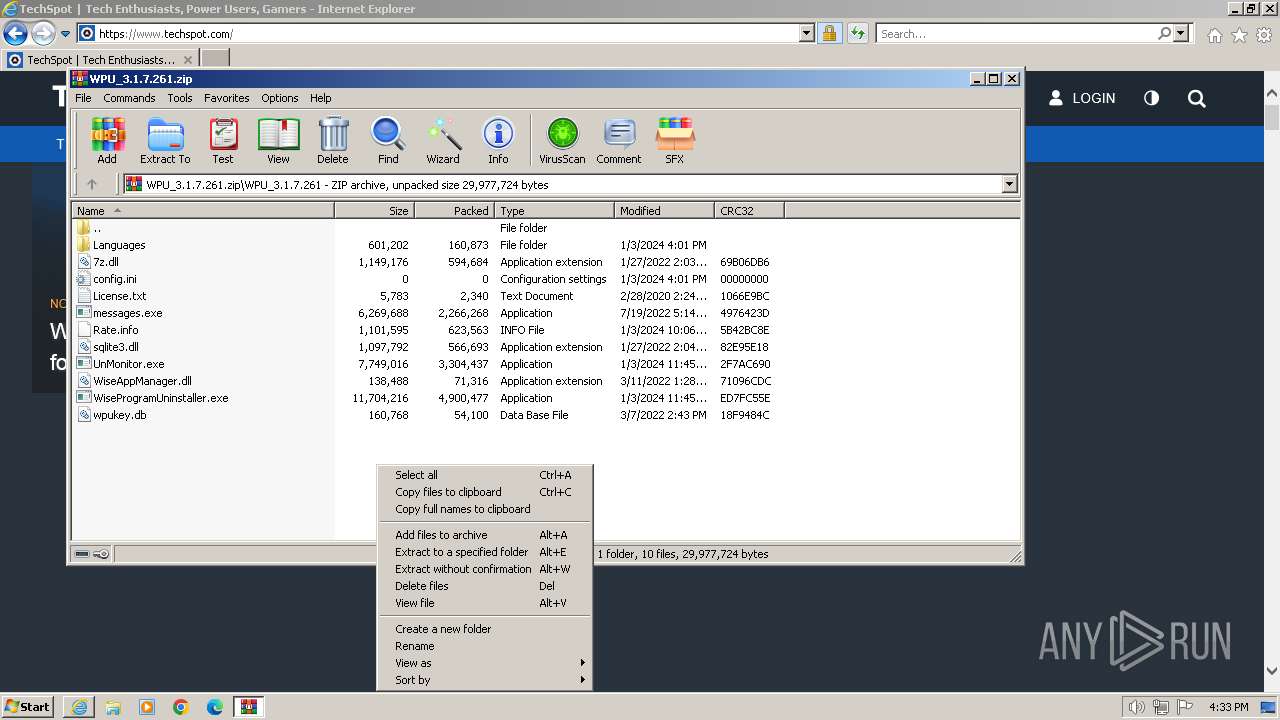Click the IE address bar
Image resolution: width=1280 pixels, height=720 pixels.
click(440, 33)
